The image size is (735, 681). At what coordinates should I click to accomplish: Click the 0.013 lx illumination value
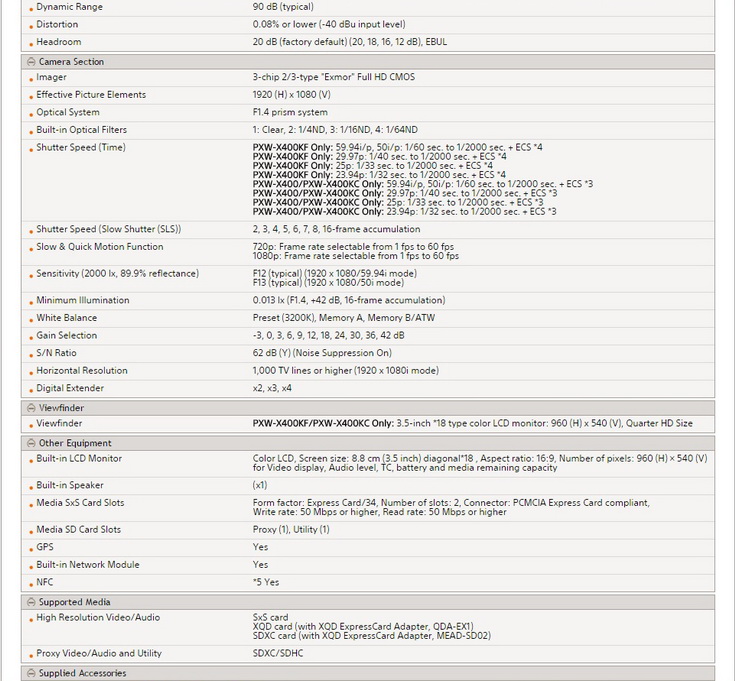point(349,300)
